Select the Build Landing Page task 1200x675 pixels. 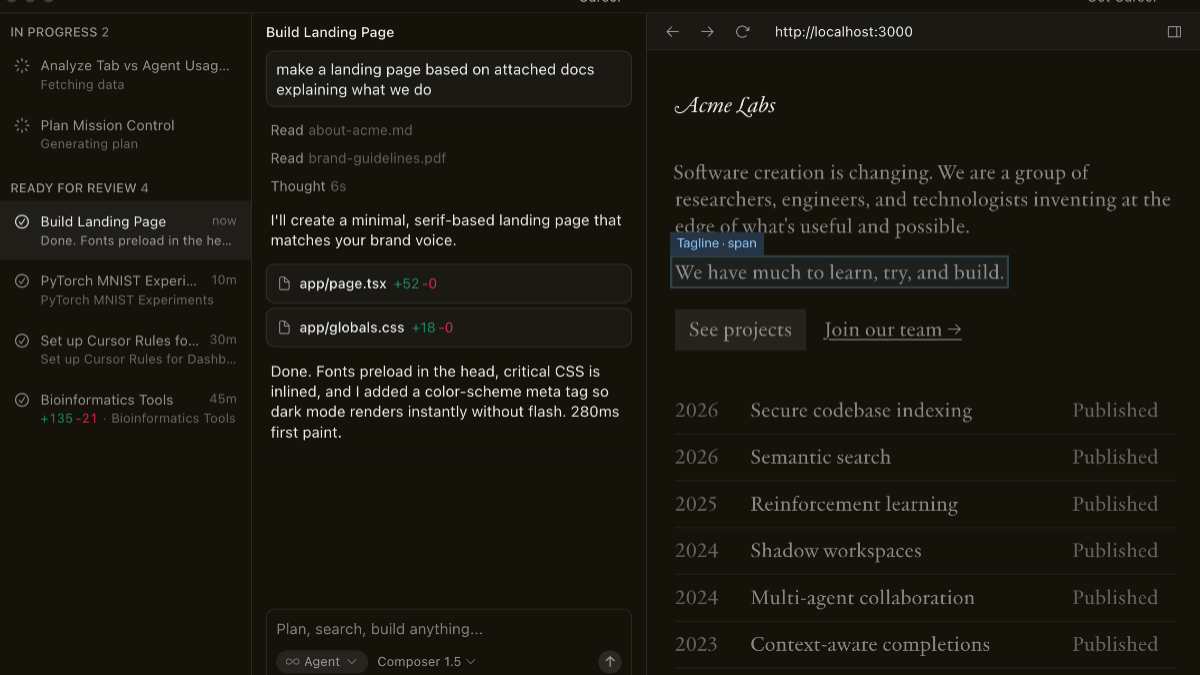coord(125,231)
